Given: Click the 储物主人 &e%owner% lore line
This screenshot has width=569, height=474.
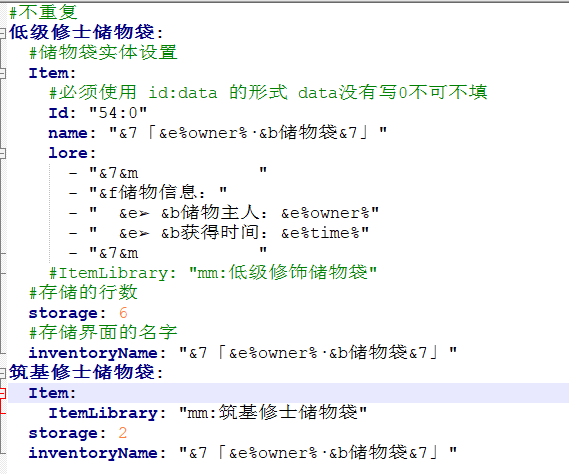Looking at the screenshot, I should (x=234, y=213).
